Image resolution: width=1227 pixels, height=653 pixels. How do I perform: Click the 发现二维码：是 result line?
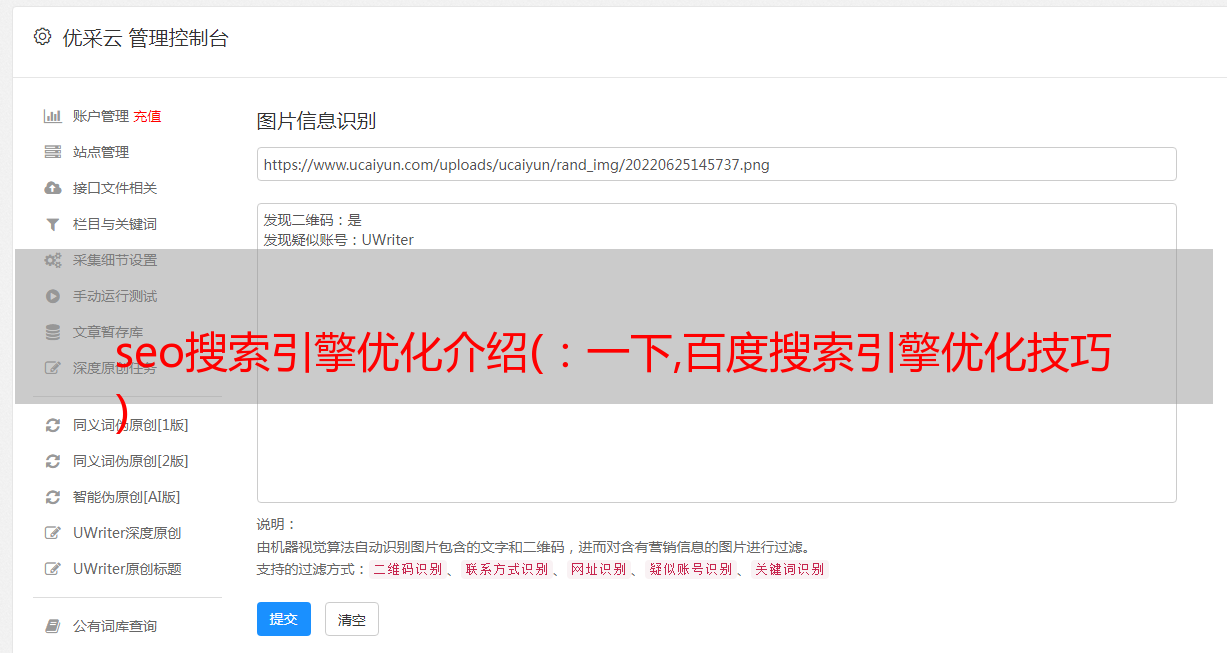pyautogui.click(x=313, y=220)
